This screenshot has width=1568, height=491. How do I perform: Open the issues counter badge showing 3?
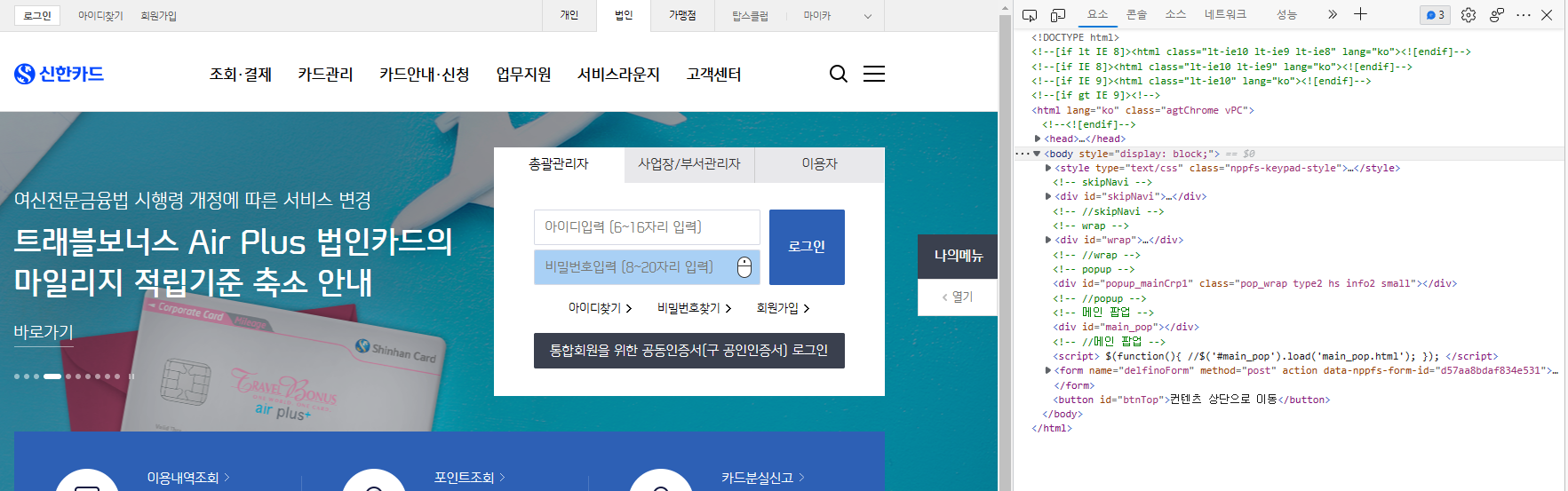tap(1435, 15)
